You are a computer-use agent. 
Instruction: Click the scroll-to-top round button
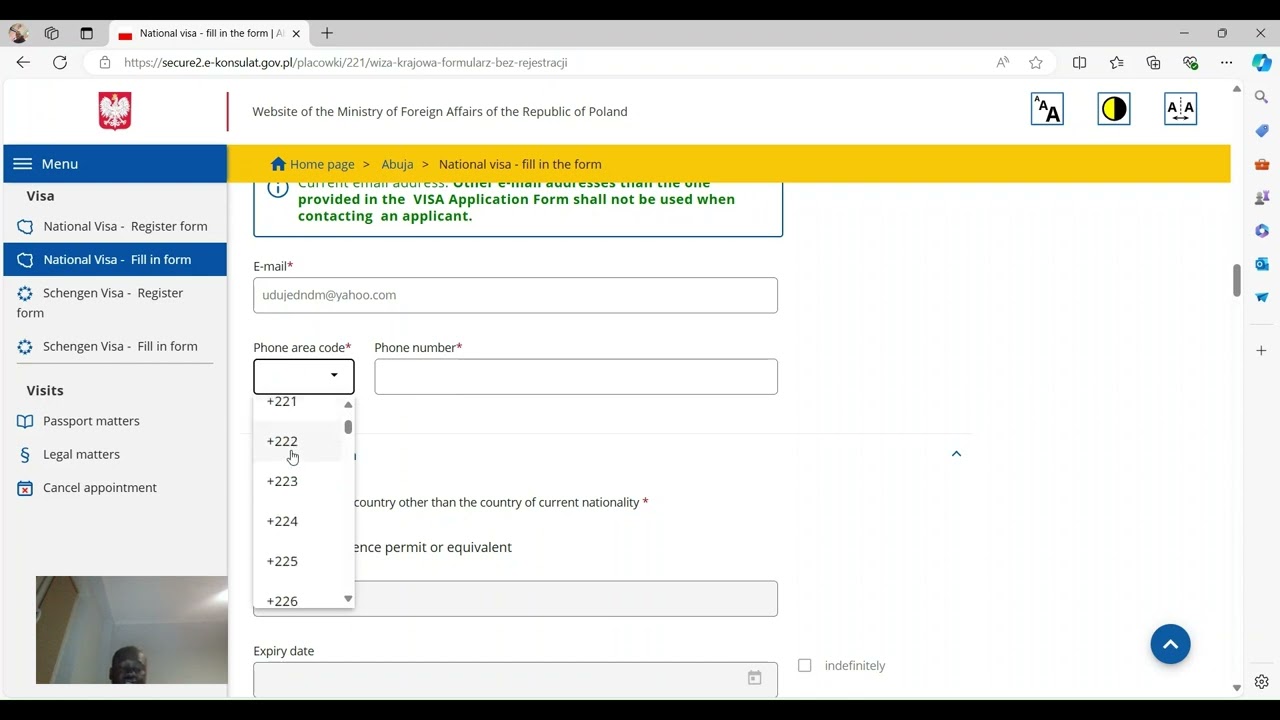(1170, 644)
